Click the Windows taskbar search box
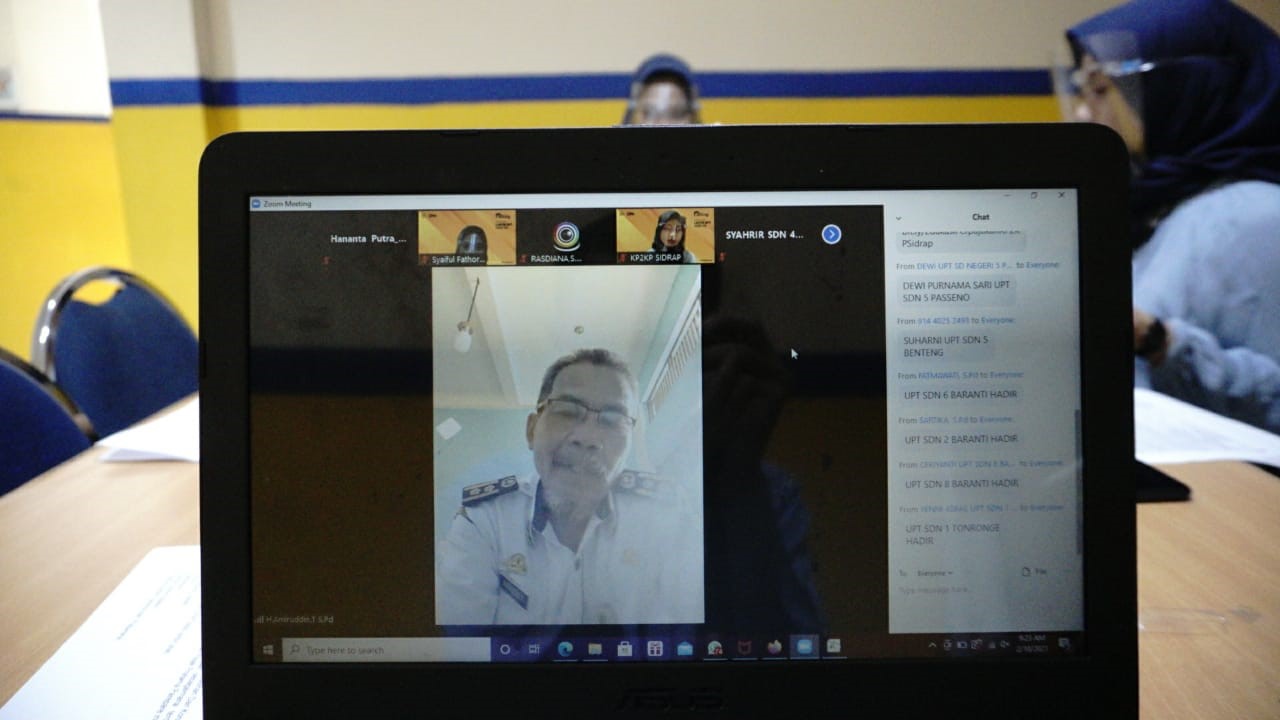 (x=390, y=650)
